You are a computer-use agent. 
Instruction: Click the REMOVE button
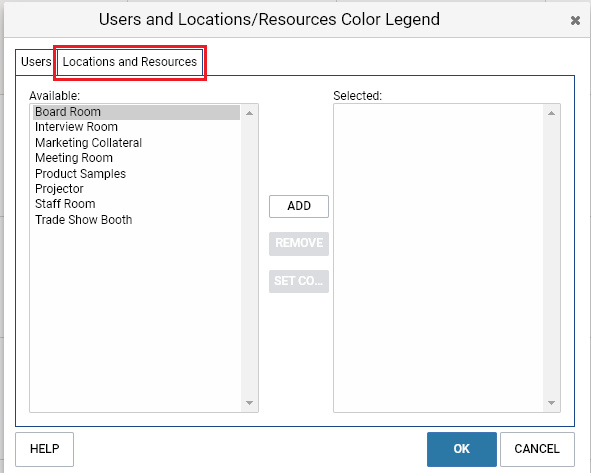[x=299, y=243]
